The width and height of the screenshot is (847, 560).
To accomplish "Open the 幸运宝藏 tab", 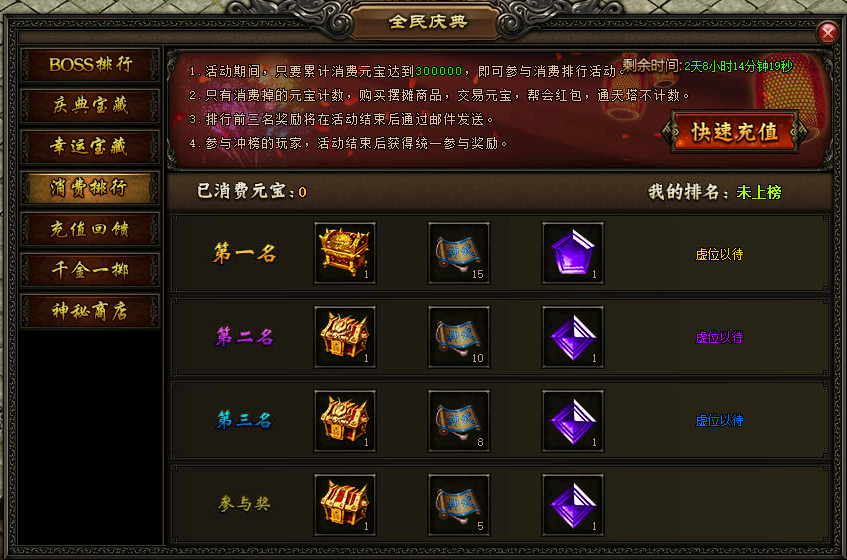I will tap(90, 147).
